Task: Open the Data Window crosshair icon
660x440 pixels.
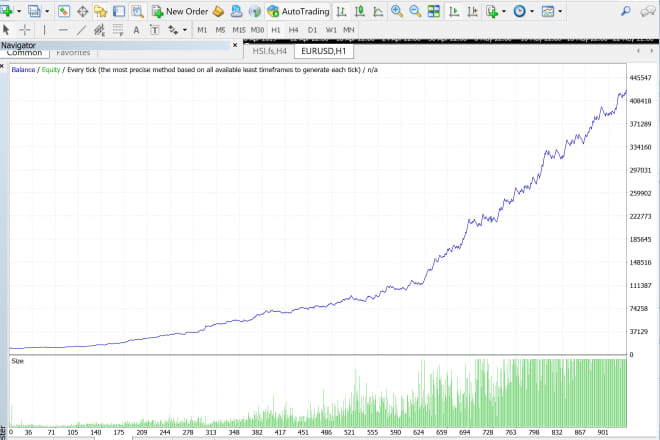Action: [x=82, y=11]
